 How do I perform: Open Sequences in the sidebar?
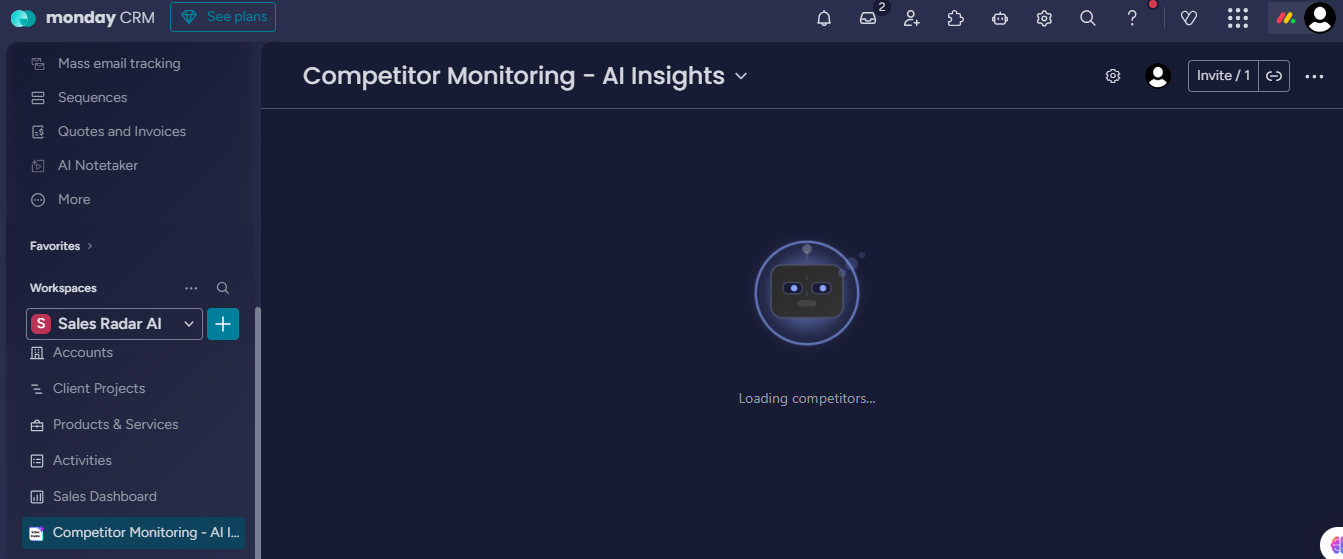[x=92, y=97]
